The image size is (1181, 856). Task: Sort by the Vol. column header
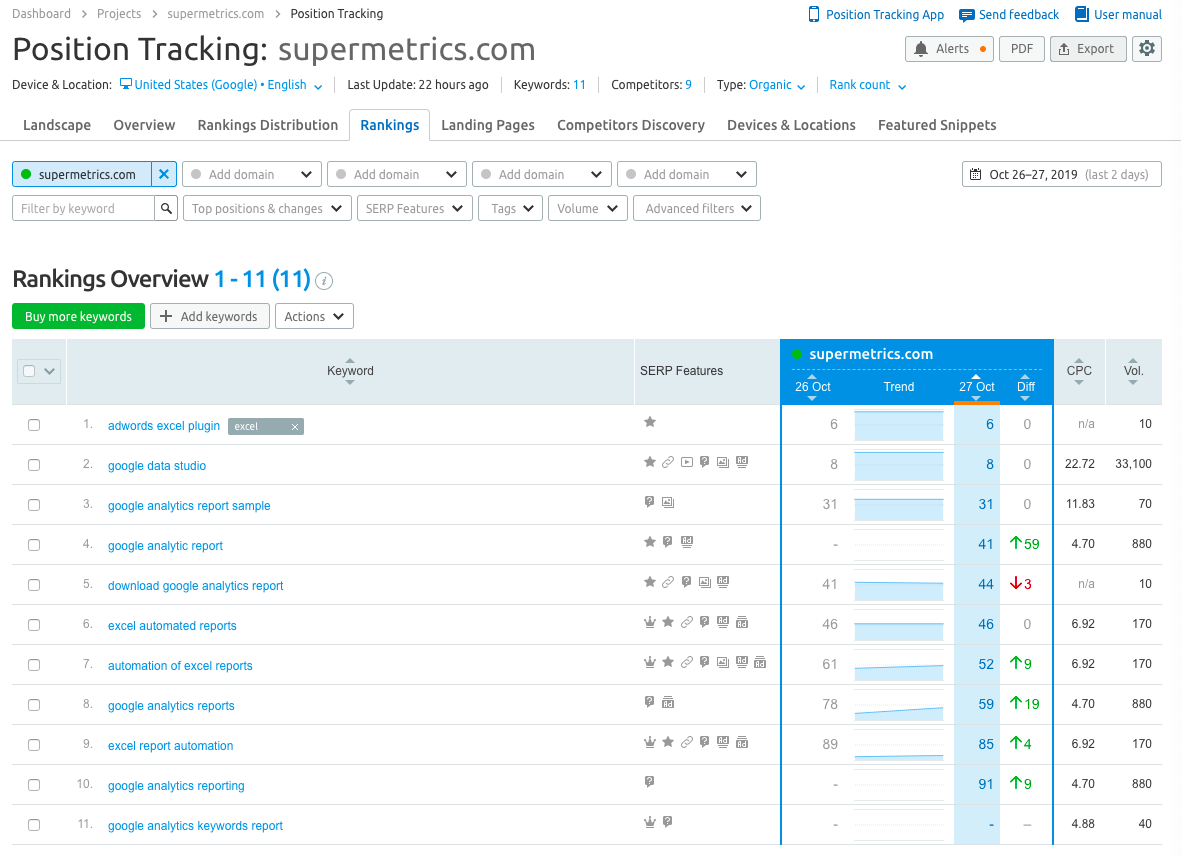1134,370
